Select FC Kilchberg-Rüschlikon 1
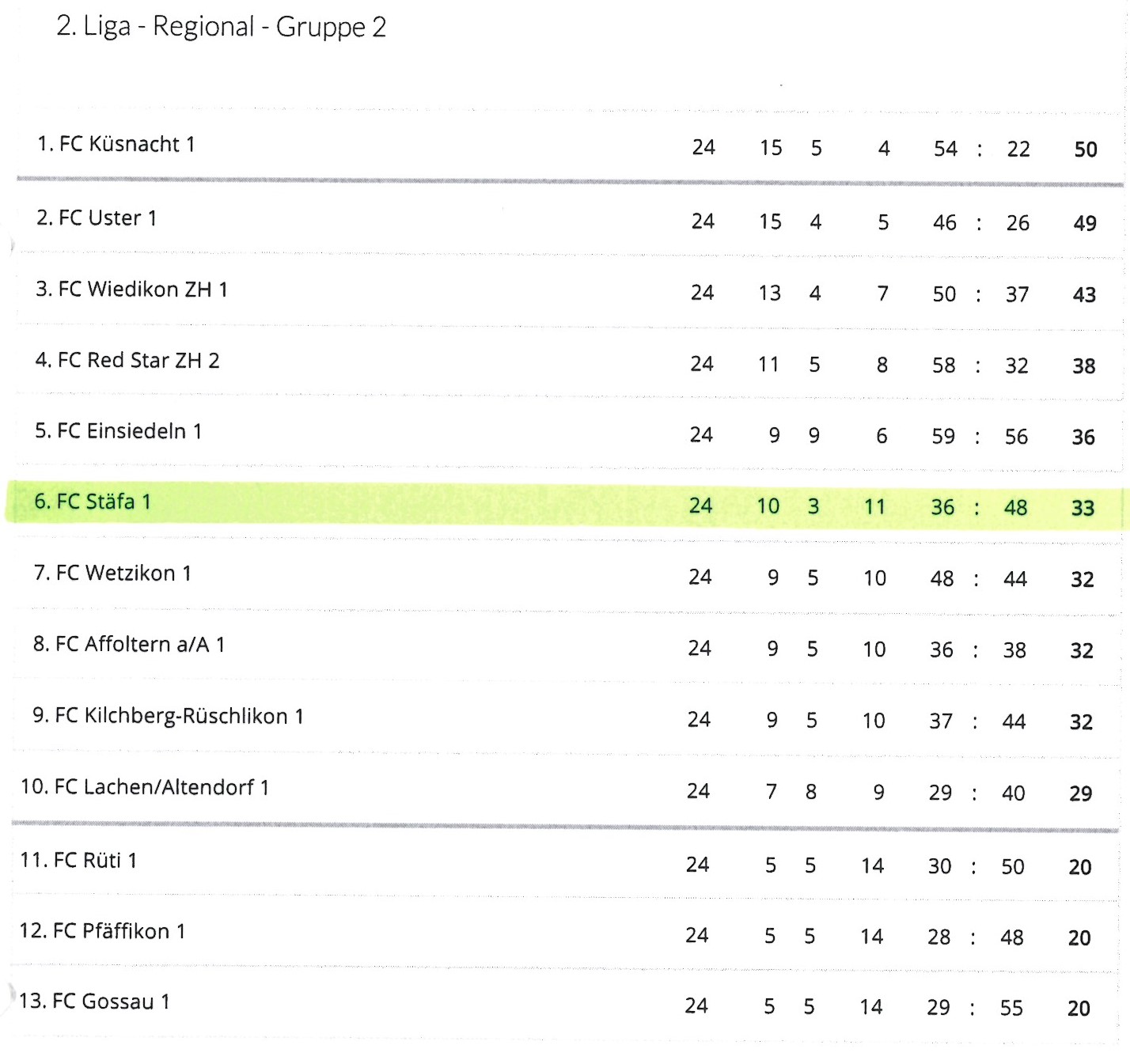Viewport: 1130px width, 1064px height. [180, 716]
